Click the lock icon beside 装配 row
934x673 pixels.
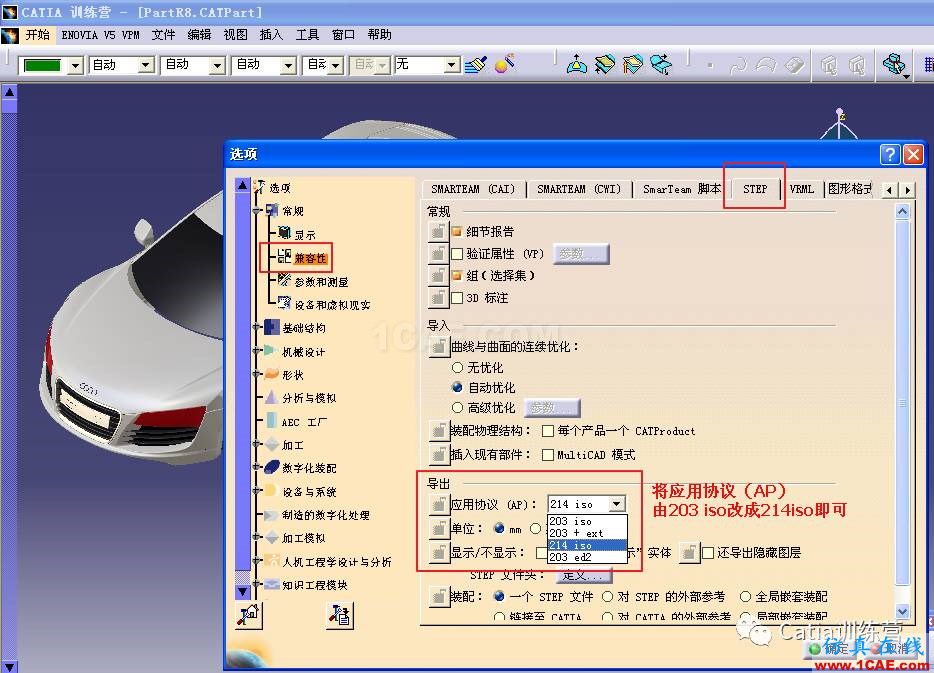(438, 596)
